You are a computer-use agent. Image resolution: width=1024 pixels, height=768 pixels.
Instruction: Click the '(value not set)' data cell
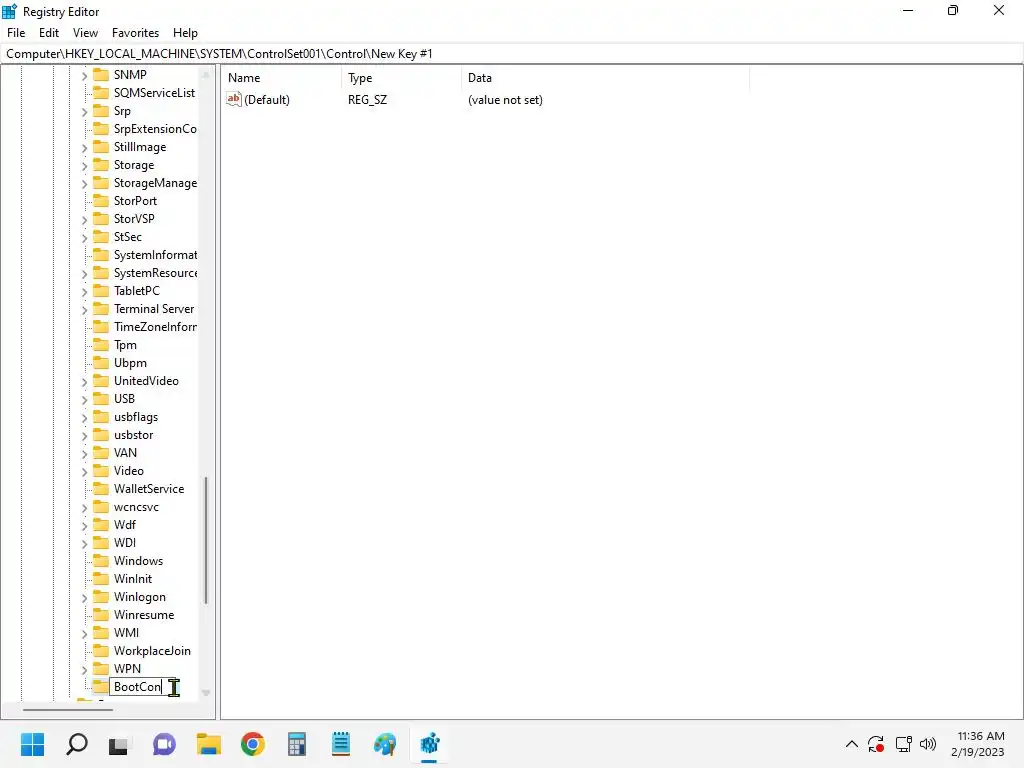click(505, 100)
